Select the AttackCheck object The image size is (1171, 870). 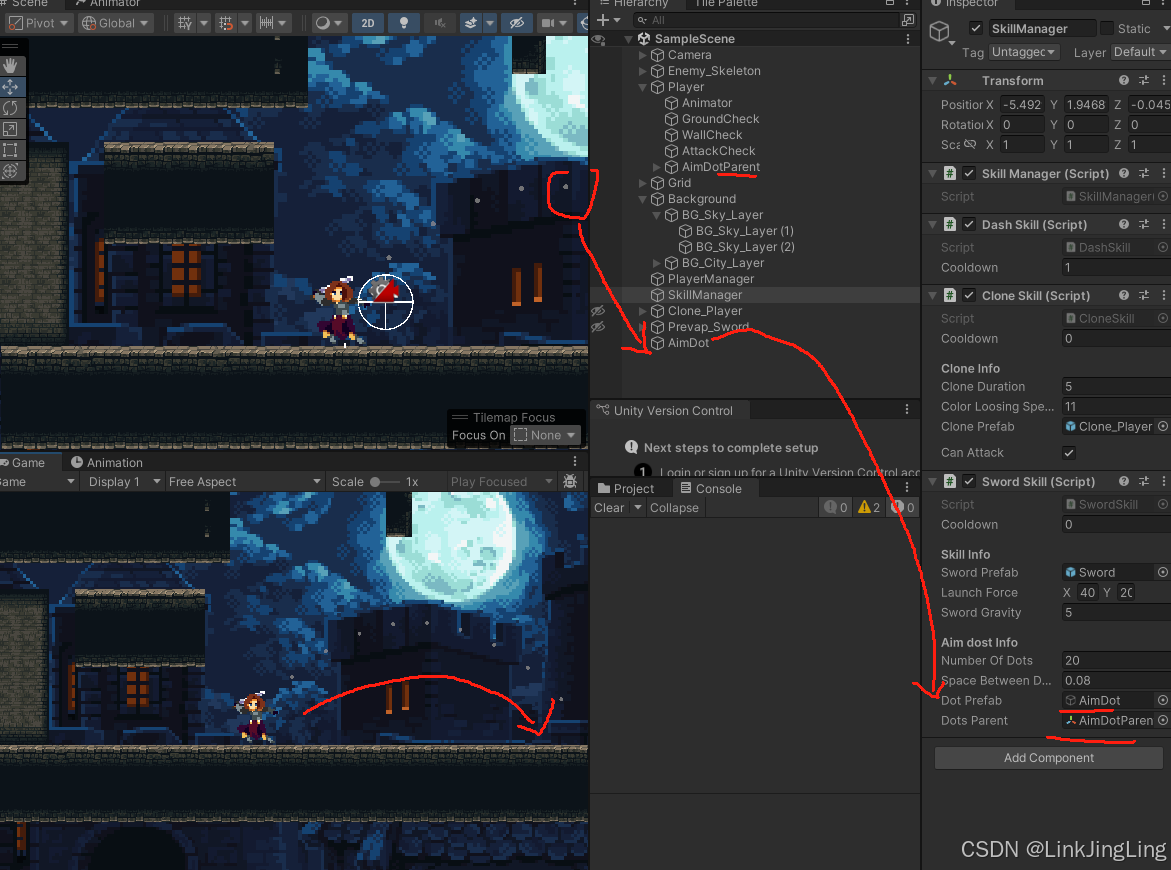[718, 151]
